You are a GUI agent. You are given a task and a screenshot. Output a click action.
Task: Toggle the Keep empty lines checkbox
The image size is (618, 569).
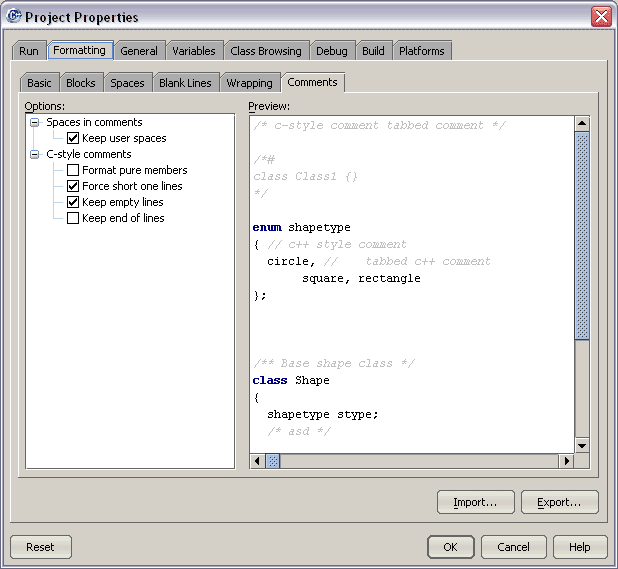(x=73, y=202)
